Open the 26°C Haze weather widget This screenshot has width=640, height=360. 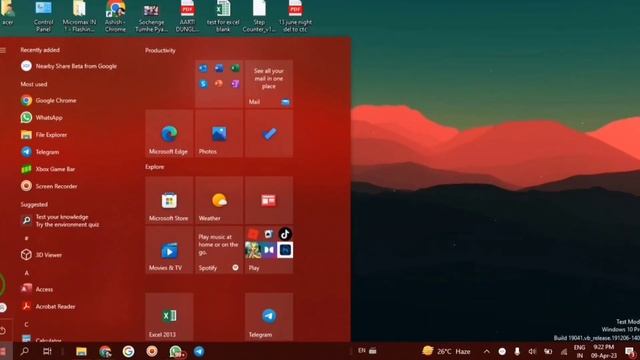447,351
